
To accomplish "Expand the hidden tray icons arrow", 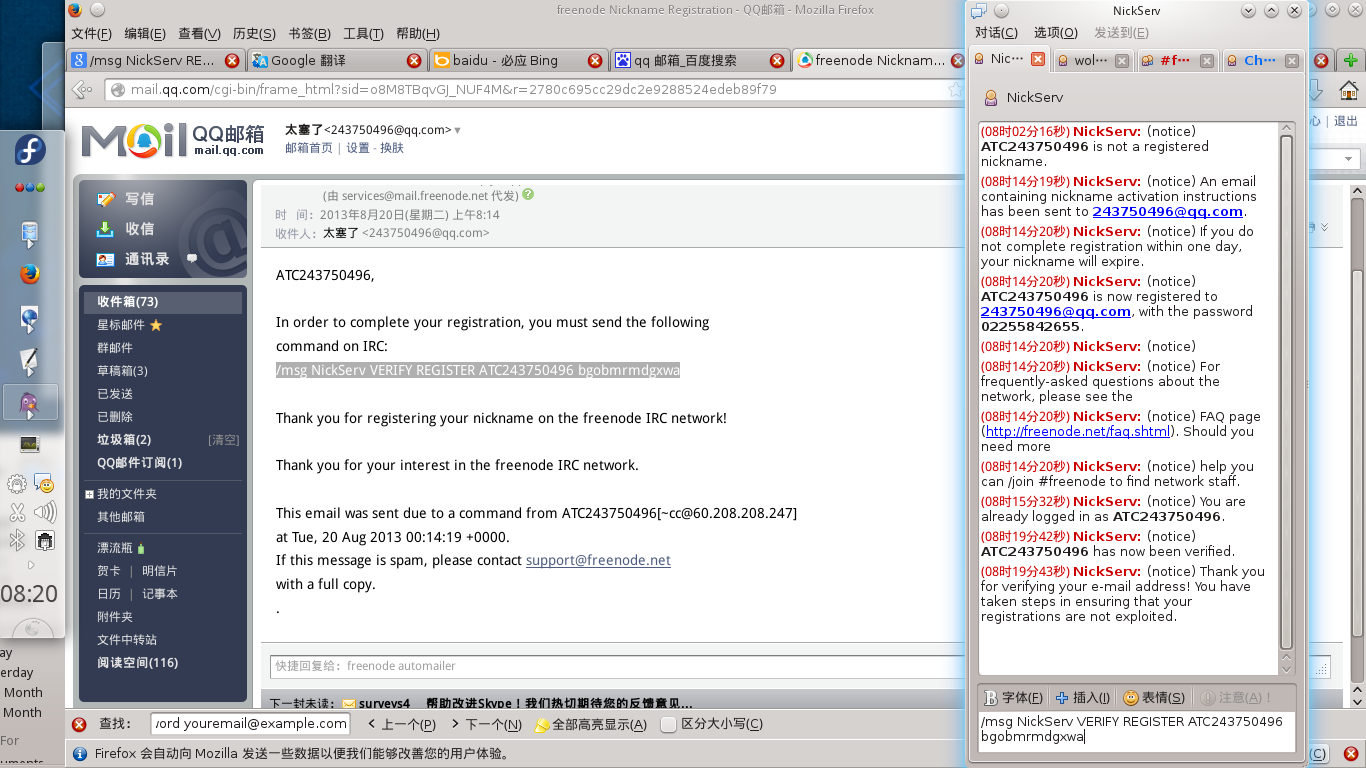I will click(31, 565).
